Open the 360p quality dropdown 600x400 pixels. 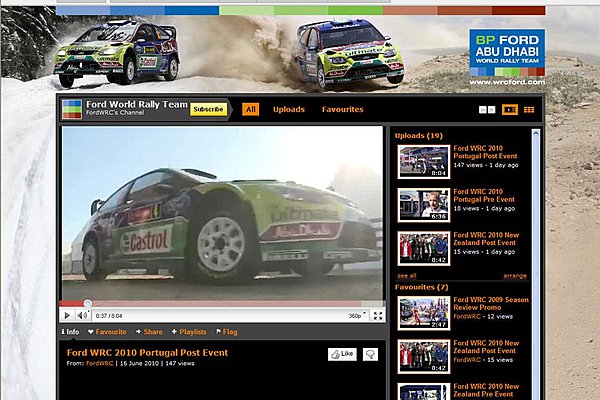356,315
